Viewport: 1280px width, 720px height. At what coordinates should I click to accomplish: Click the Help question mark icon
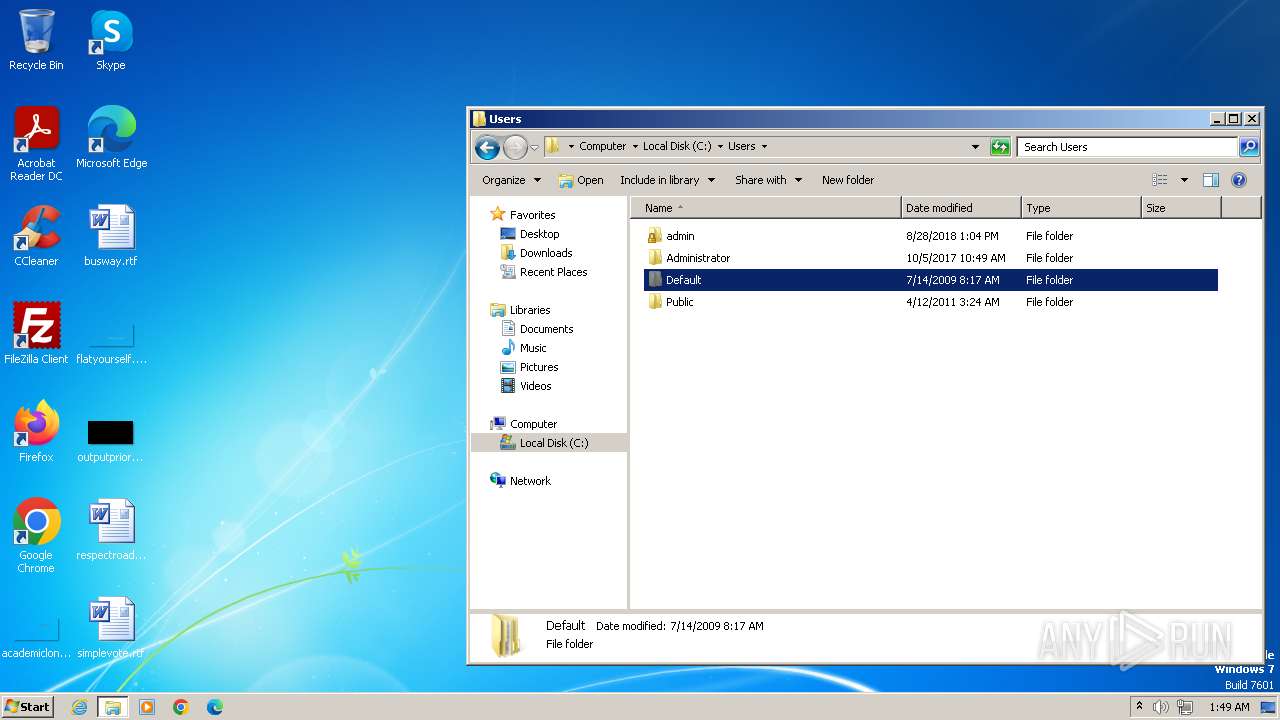click(x=1239, y=180)
